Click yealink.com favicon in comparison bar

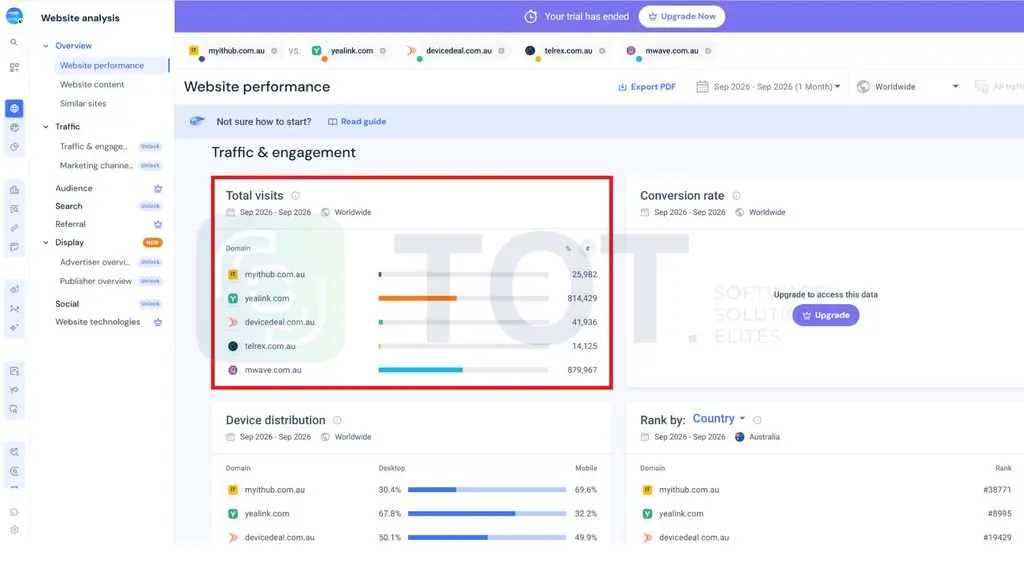(x=317, y=51)
